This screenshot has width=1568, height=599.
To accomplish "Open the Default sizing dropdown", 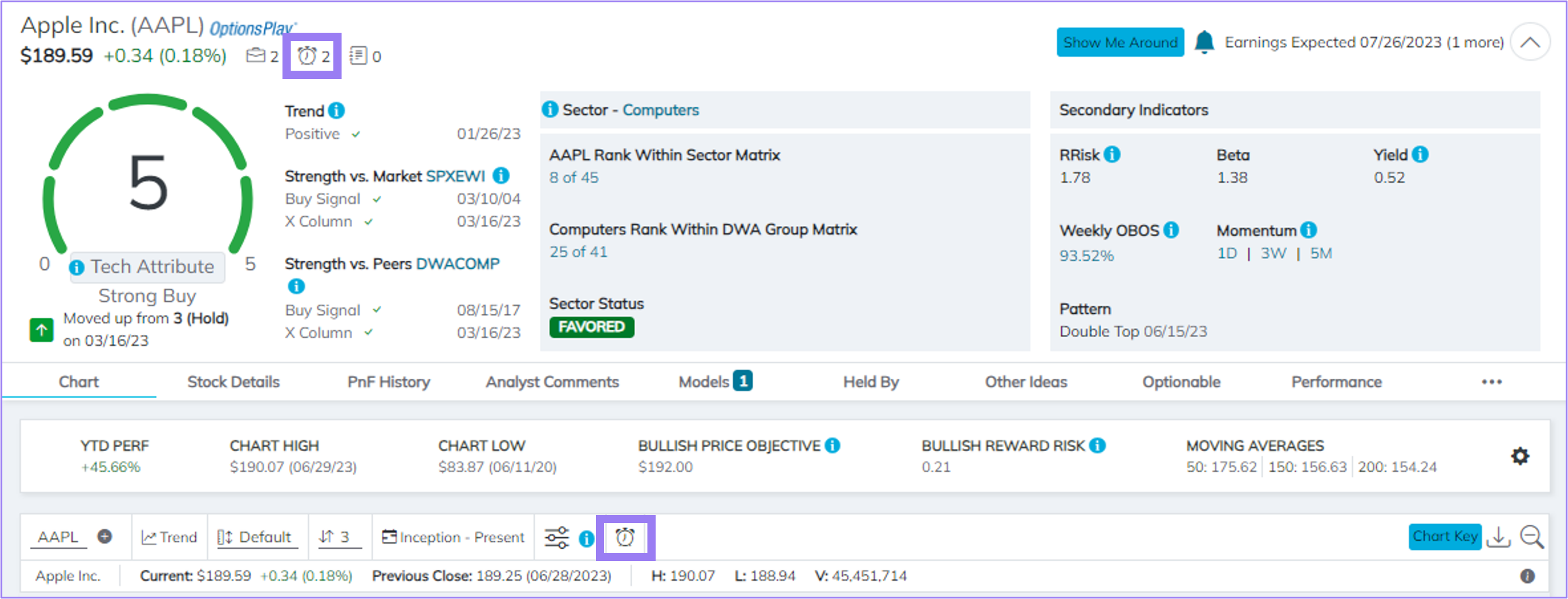I will tap(256, 537).
